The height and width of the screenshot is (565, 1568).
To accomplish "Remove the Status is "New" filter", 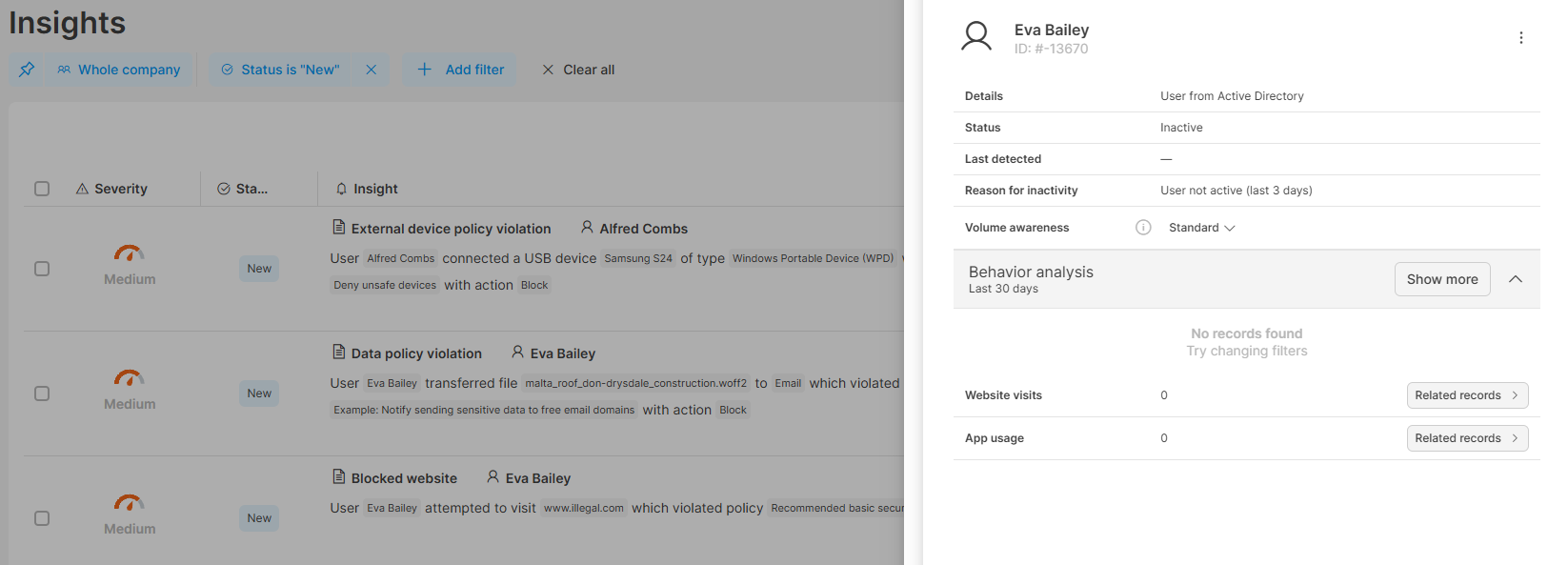I will (372, 70).
